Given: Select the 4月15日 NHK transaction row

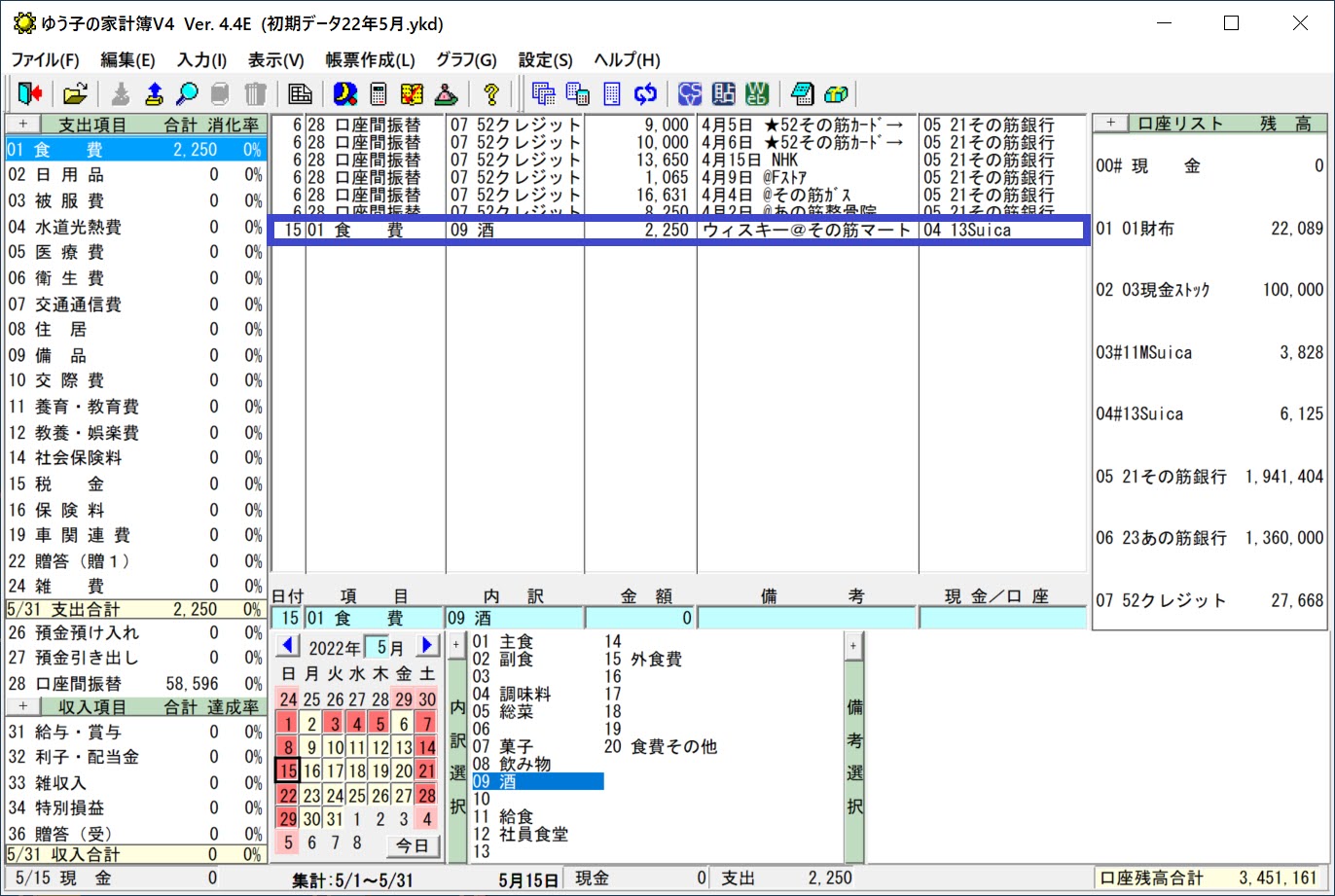Looking at the screenshot, I should coord(677,160).
